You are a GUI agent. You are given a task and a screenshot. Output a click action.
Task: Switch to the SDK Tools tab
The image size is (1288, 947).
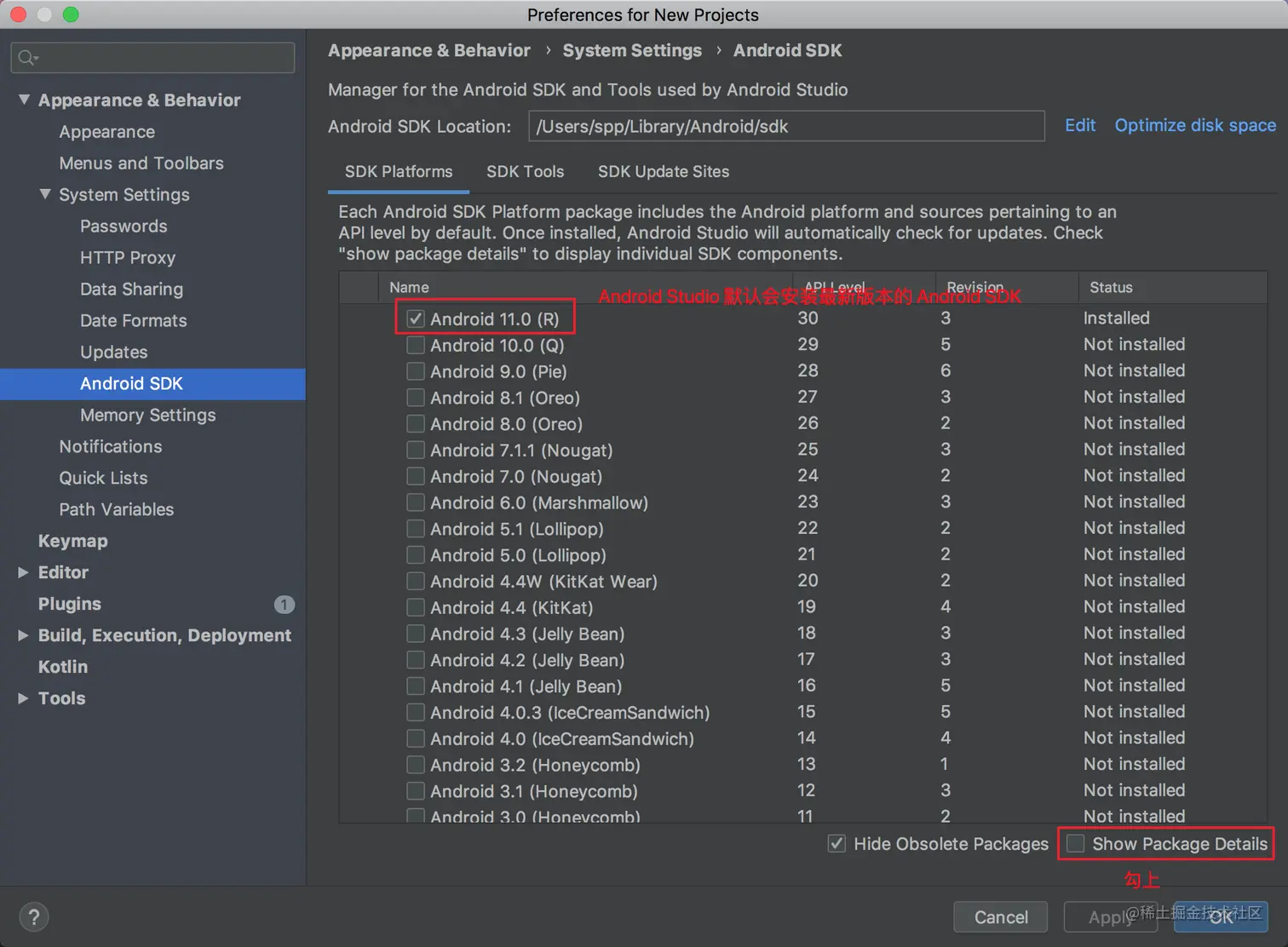[525, 171]
